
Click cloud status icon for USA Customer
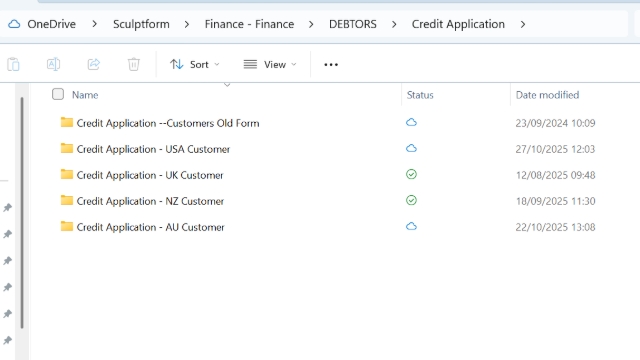(x=411, y=149)
